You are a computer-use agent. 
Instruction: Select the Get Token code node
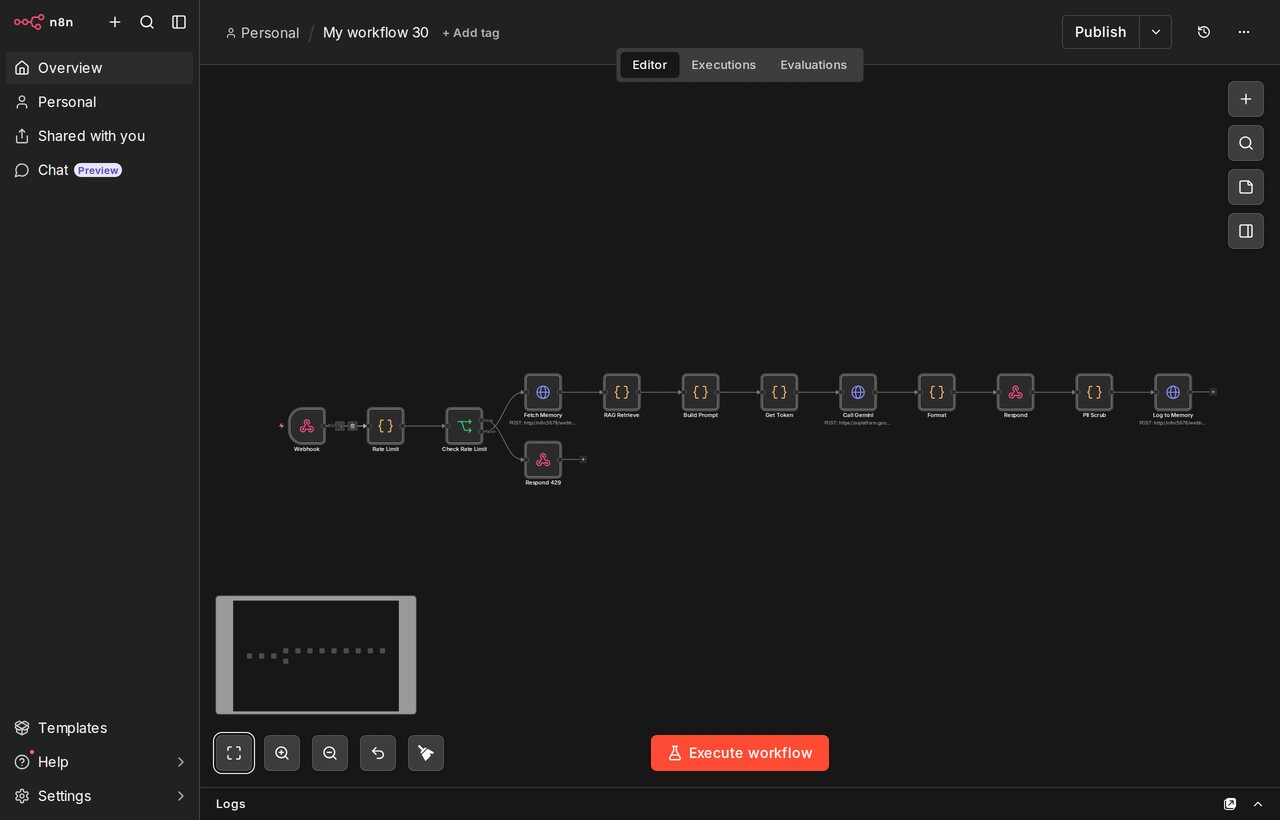(779, 392)
